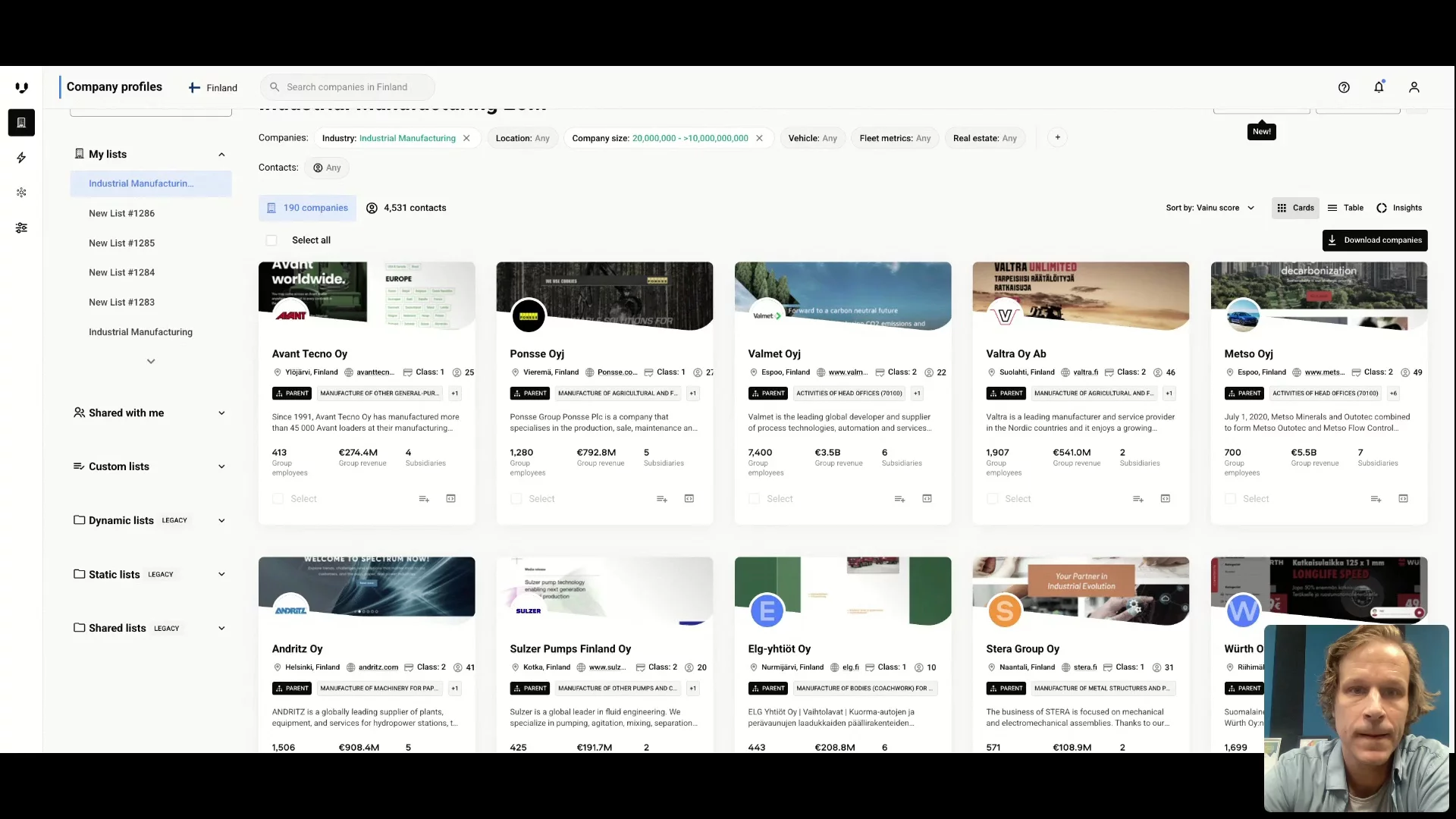Viewport: 1456px width, 819px height.
Task: Open the notifications bell icon
Action: 1379,87
